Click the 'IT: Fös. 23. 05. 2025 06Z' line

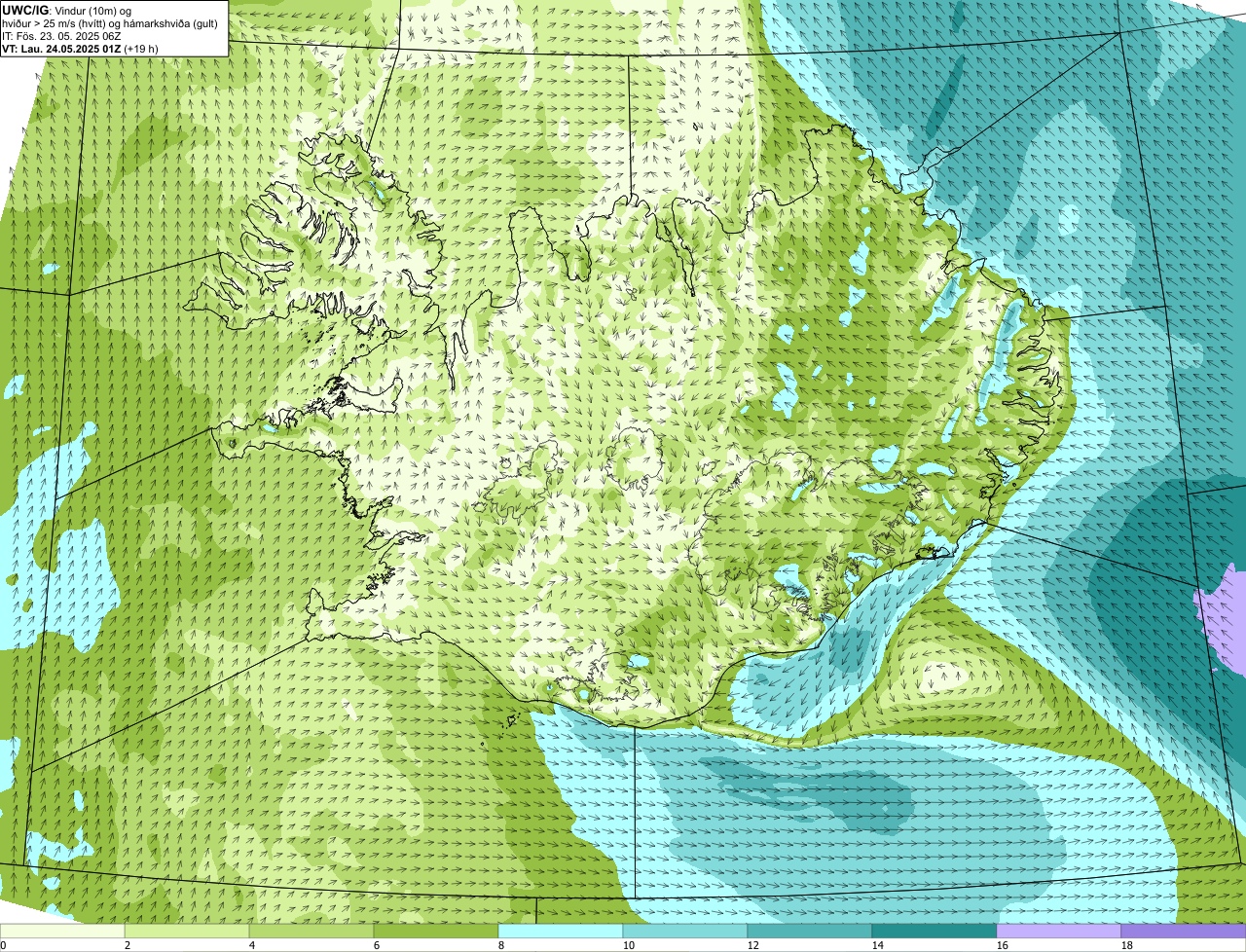[x=62, y=36]
